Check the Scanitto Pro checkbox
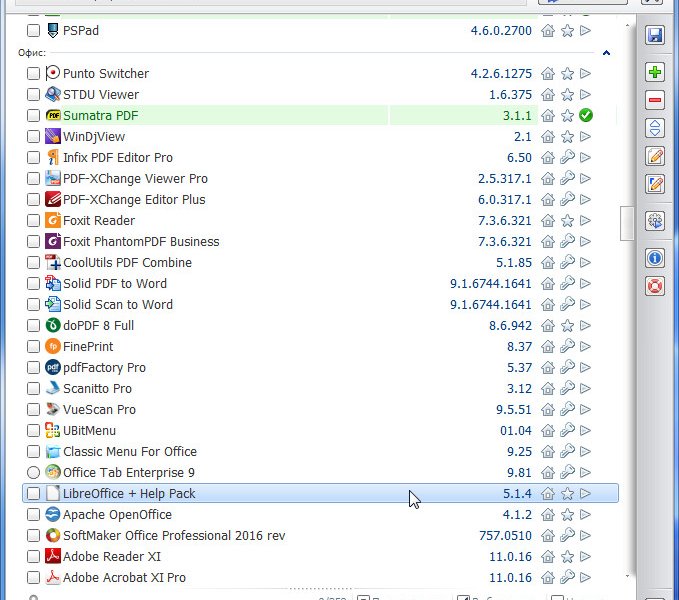 tap(33, 389)
